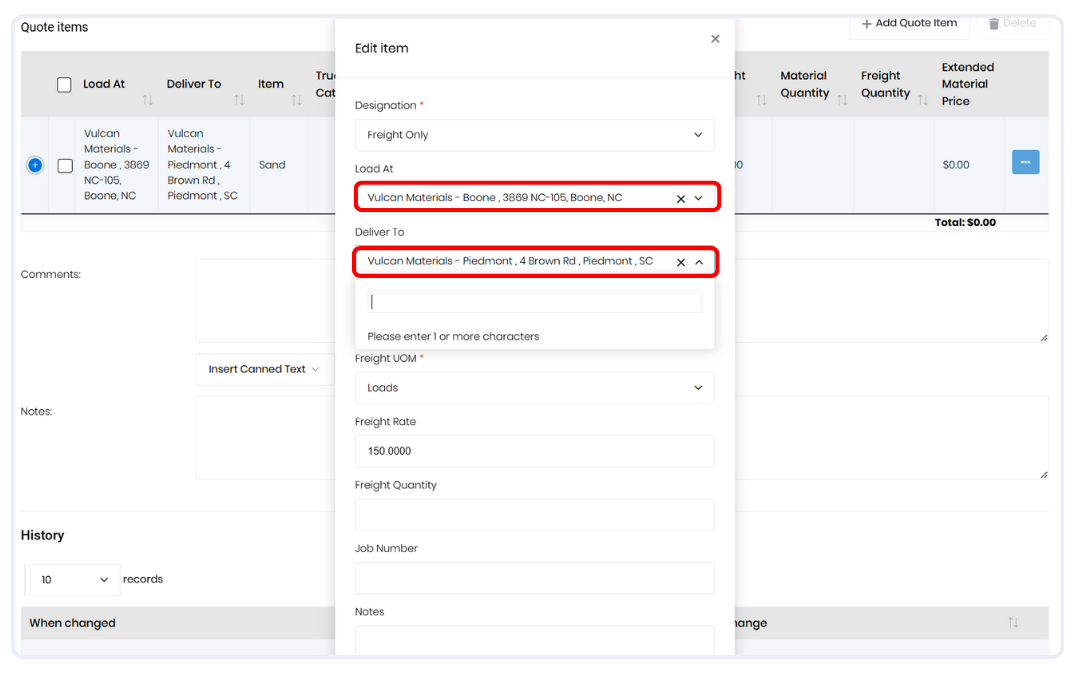Clear the Load At selection

point(681,198)
